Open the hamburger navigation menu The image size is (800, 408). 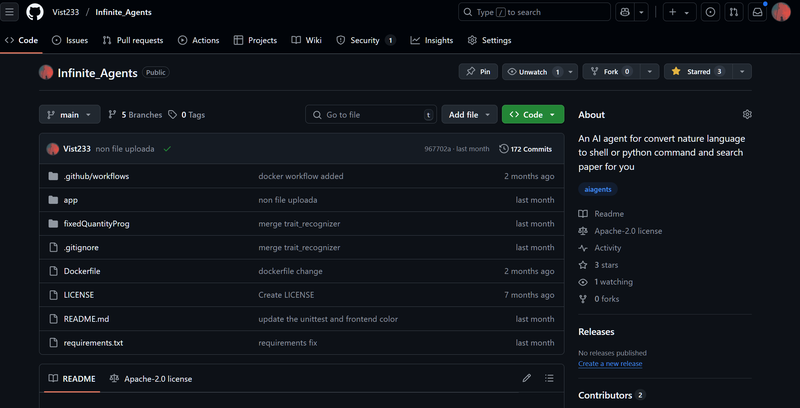[x=10, y=12]
